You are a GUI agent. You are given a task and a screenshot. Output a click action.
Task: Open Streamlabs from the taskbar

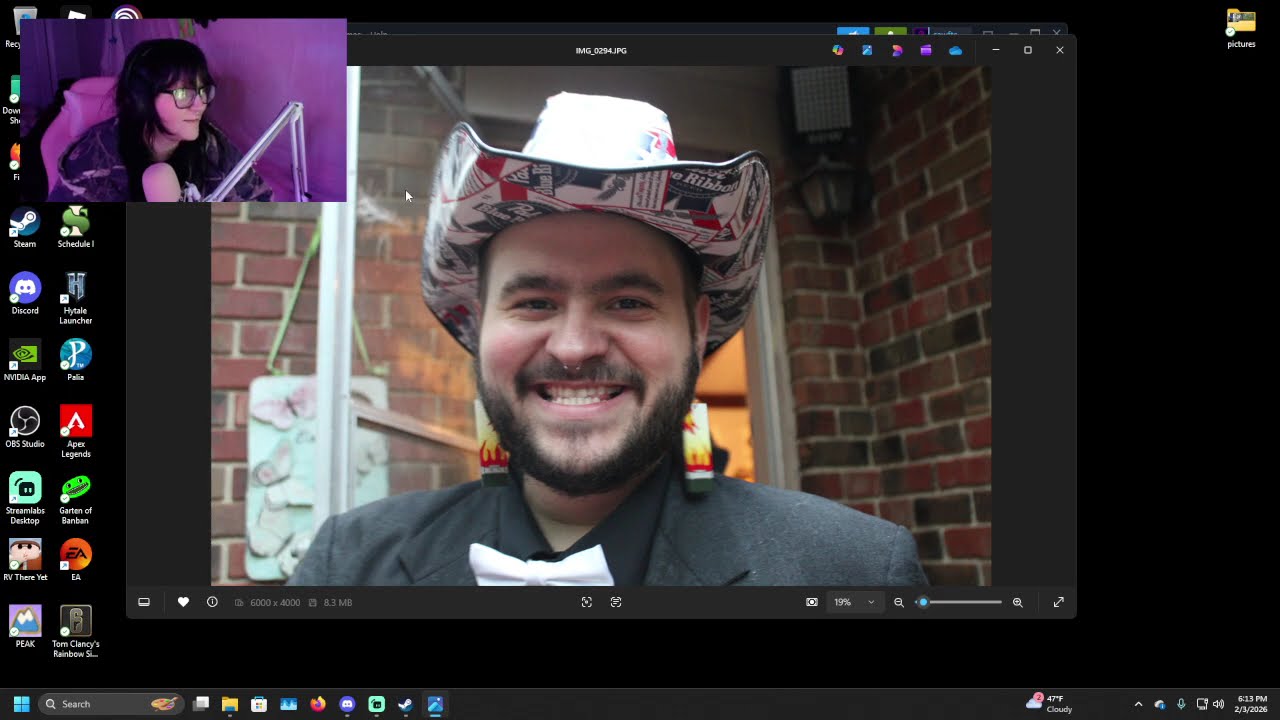[x=377, y=704]
